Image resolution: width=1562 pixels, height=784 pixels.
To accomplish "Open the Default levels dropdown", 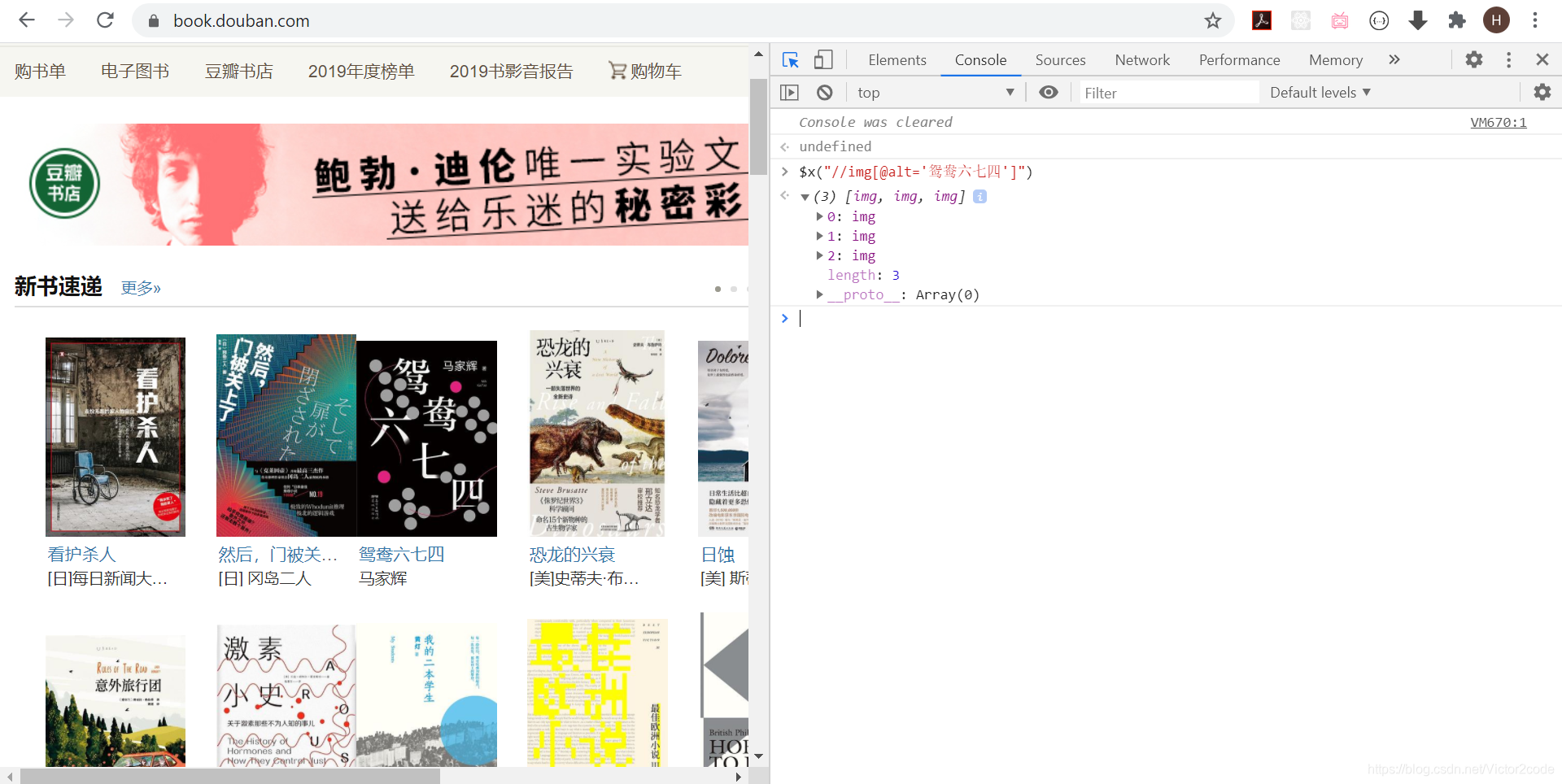I will [x=1320, y=93].
